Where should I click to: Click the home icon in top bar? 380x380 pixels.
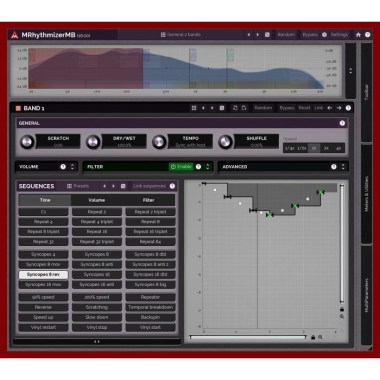pos(358,35)
